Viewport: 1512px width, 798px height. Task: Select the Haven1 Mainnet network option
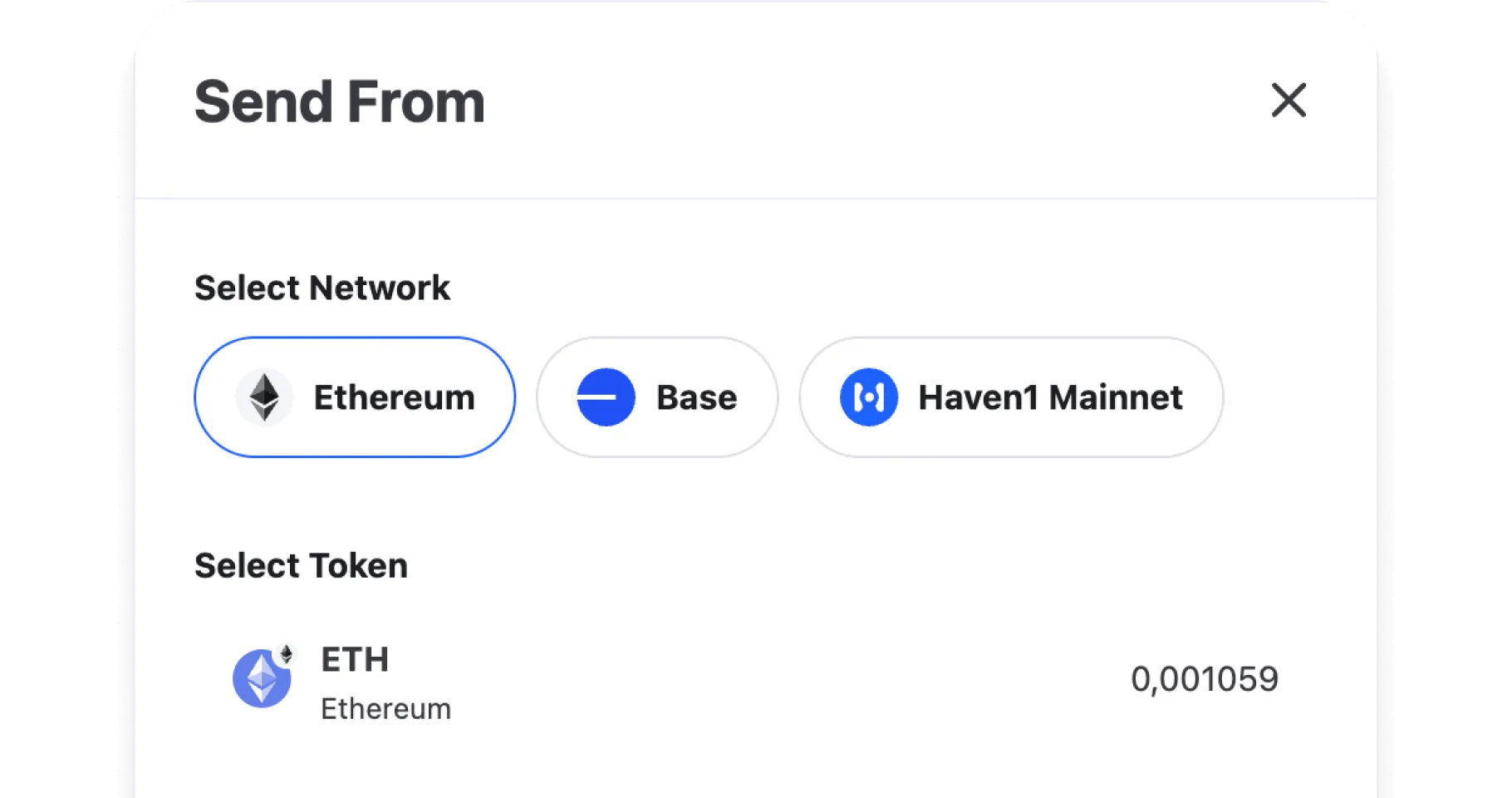pos(1010,397)
